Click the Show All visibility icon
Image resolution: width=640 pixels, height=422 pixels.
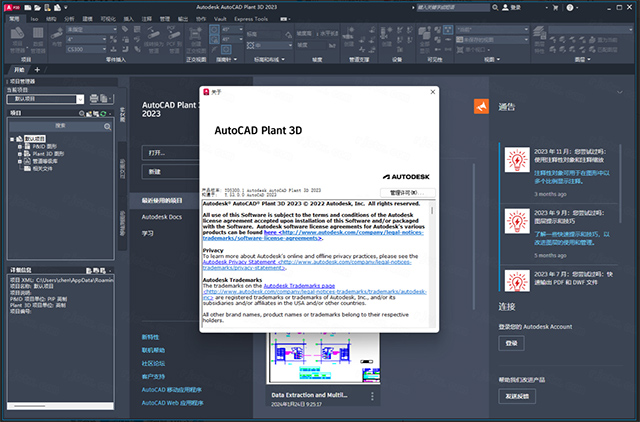point(424,39)
